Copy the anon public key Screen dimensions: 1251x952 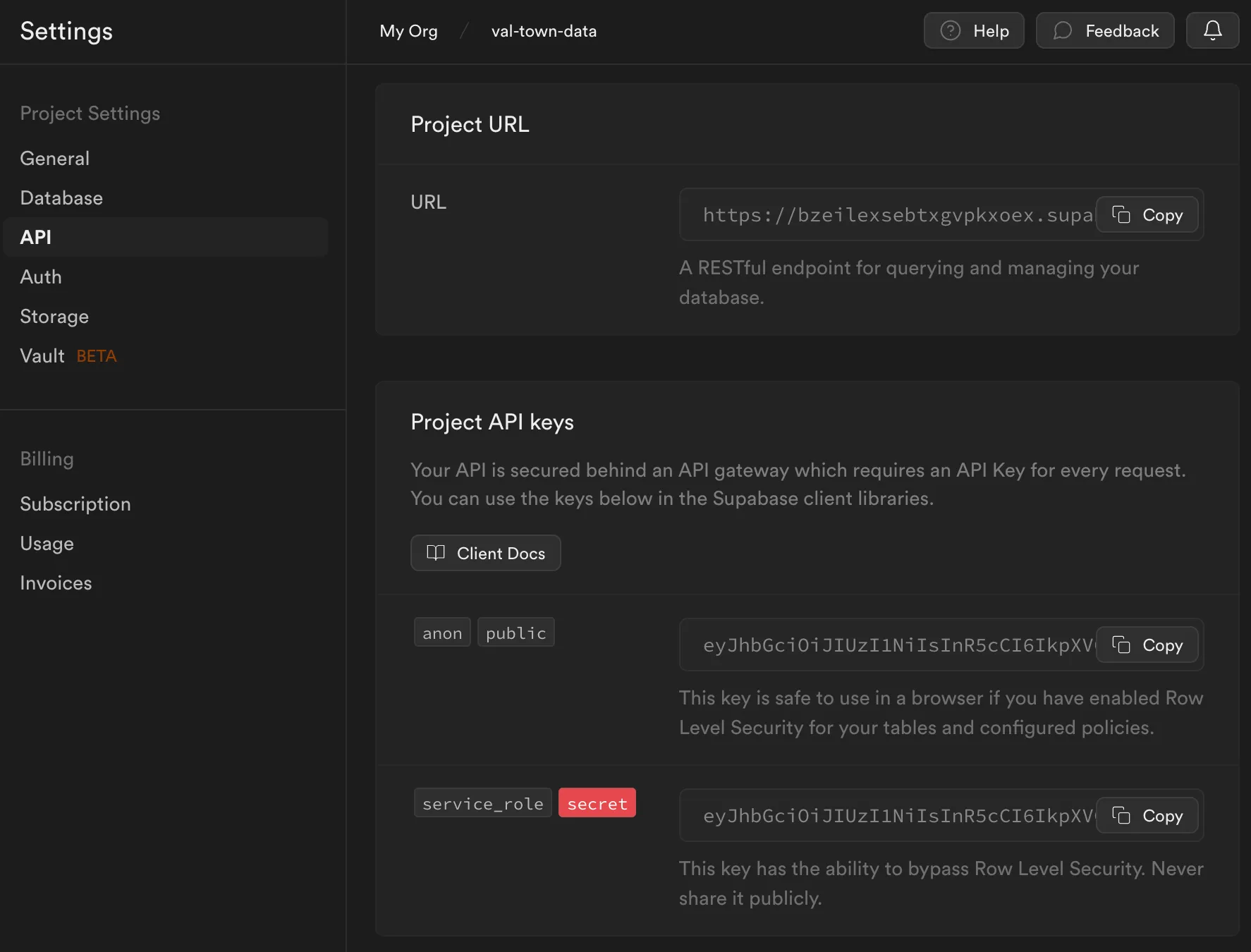tap(1147, 645)
